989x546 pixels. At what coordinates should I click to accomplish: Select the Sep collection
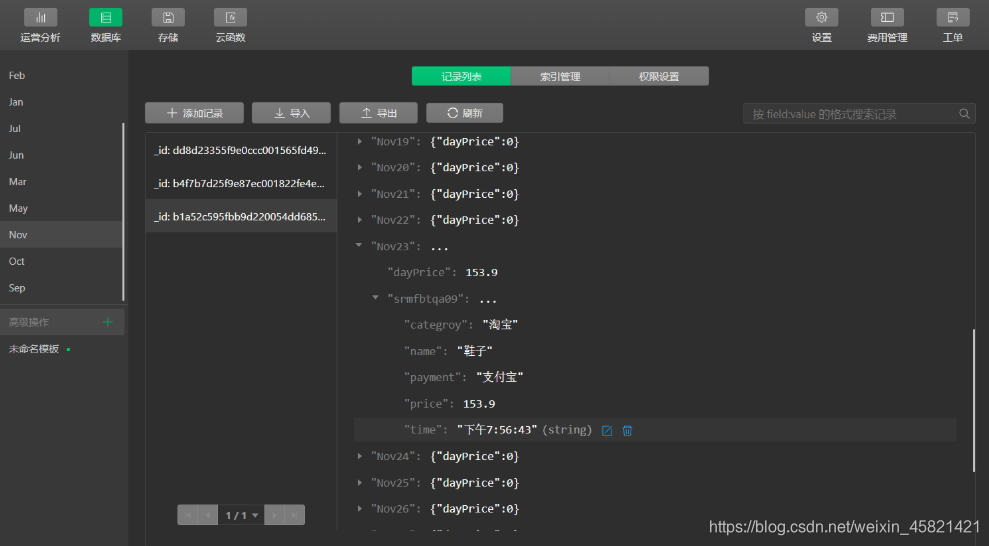[62, 288]
